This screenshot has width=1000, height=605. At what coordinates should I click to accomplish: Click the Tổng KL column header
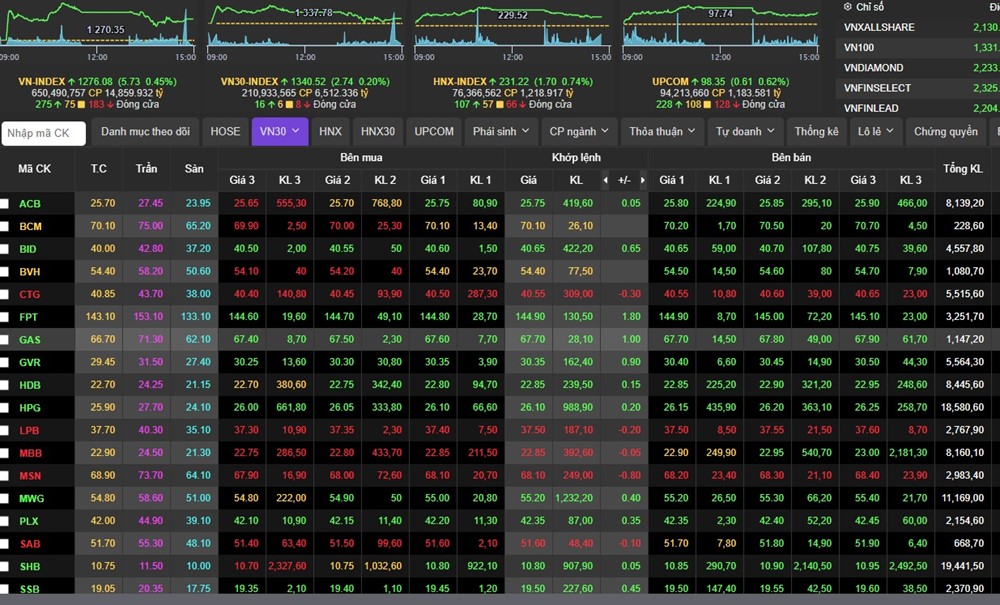pos(963,169)
